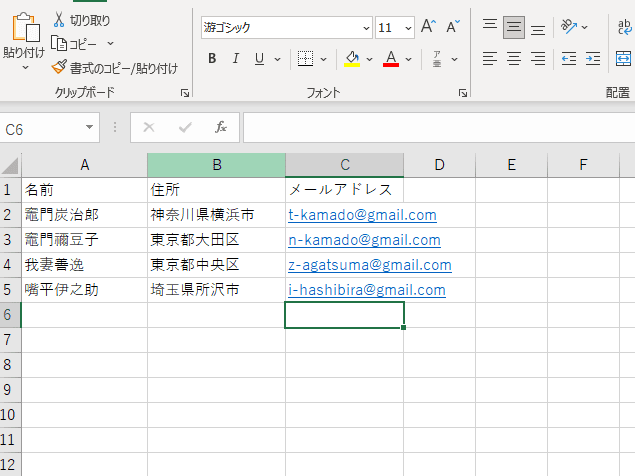Toggle middle vertical alignment
Image resolution: width=635 pixels, height=476 pixels.
[x=514, y=27]
